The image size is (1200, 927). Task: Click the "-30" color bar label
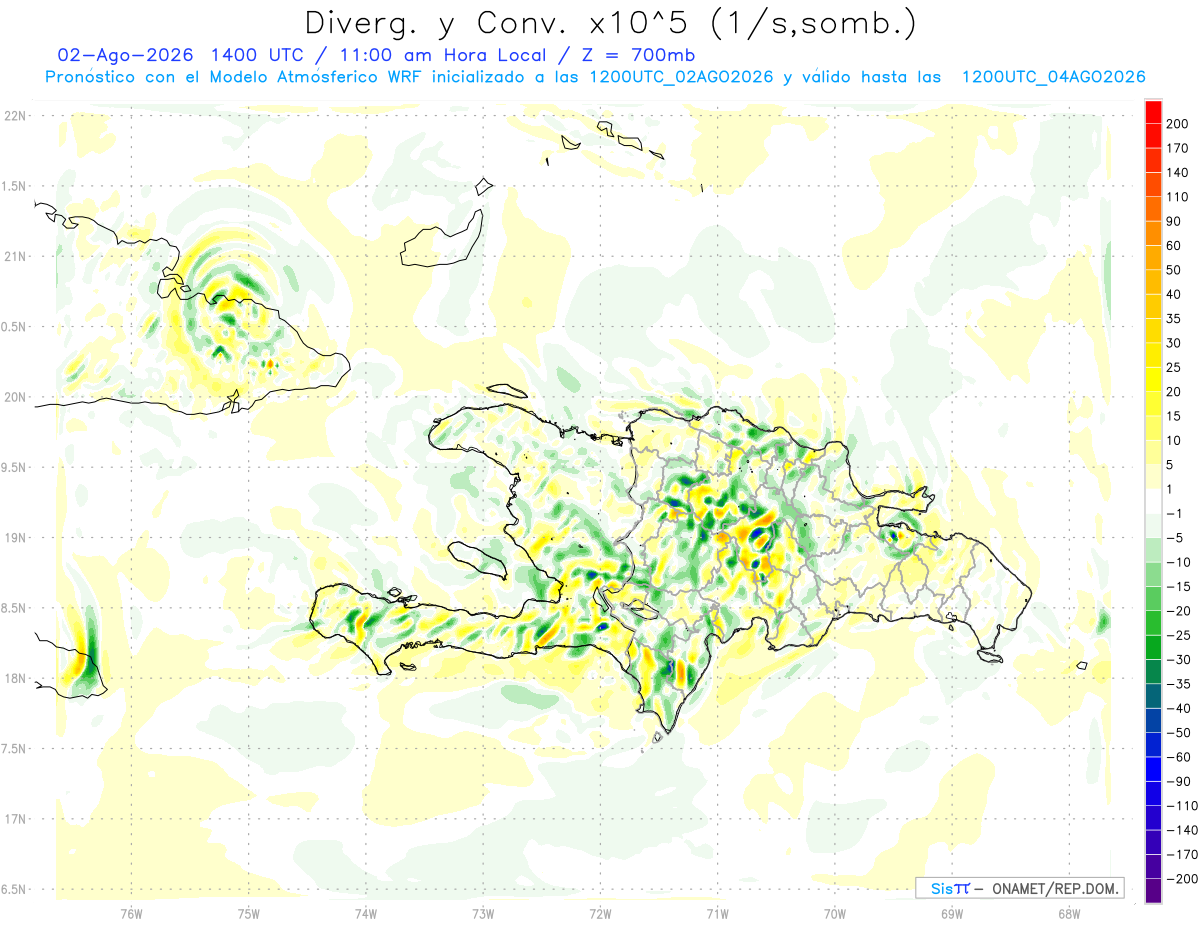pyautogui.click(x=1180, y=659)
